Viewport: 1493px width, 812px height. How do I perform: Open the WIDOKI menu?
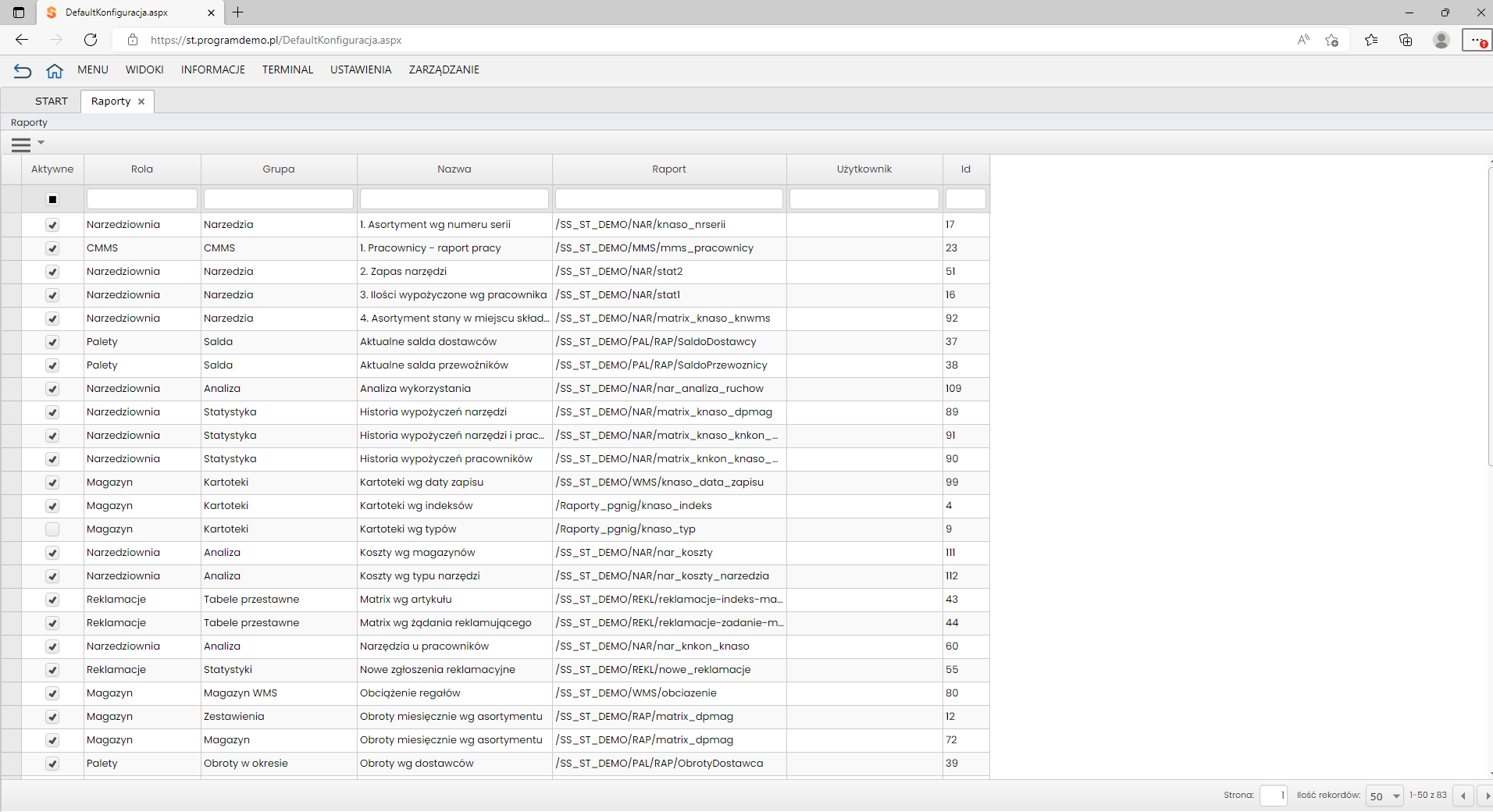pos(144,69)
